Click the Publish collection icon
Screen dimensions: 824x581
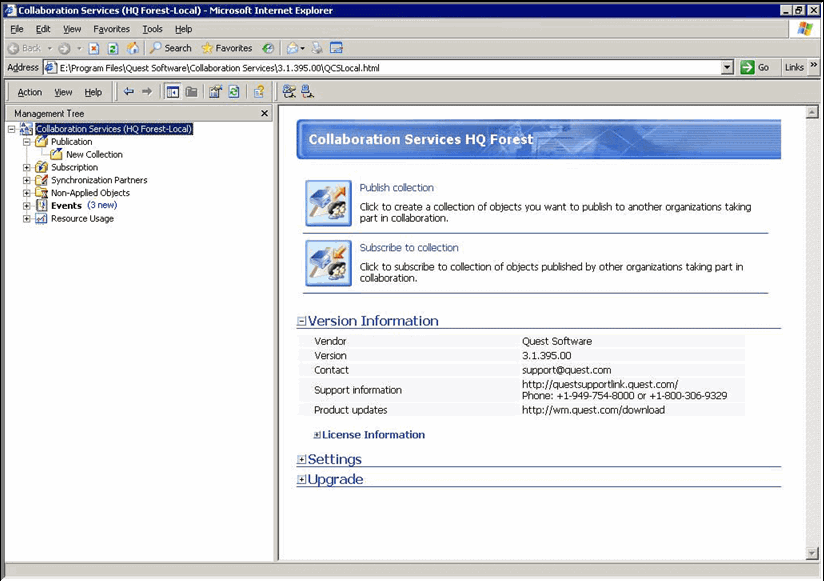[328, 203]
